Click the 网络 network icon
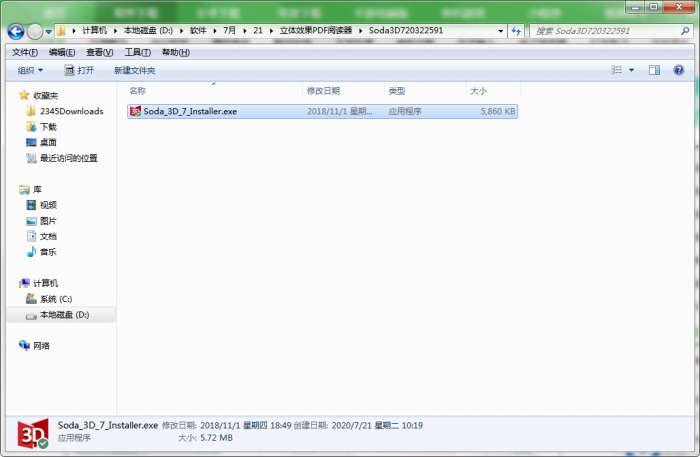 [x=24, y=345]
